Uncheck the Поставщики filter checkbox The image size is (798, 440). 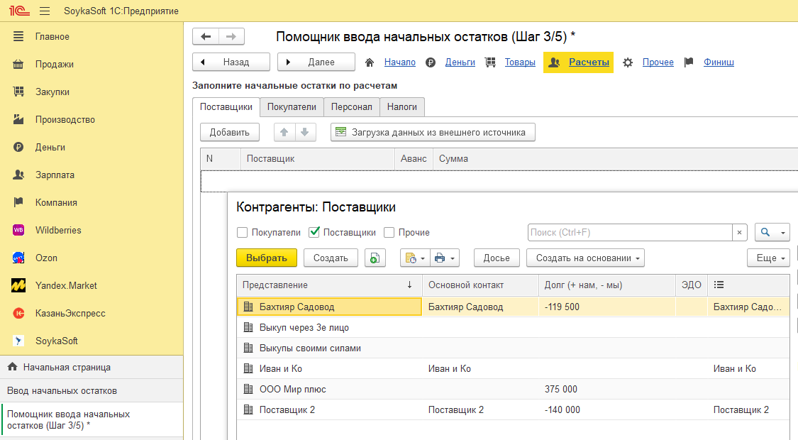pos(314,232)
